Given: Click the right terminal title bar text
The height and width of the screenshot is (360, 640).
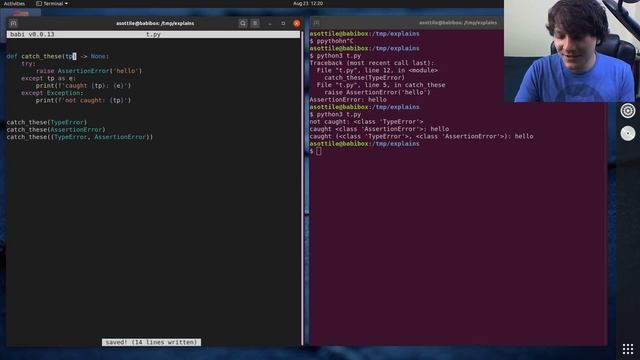Looking at the screenshot, I should pyautogui.click(x=458, y=23).
